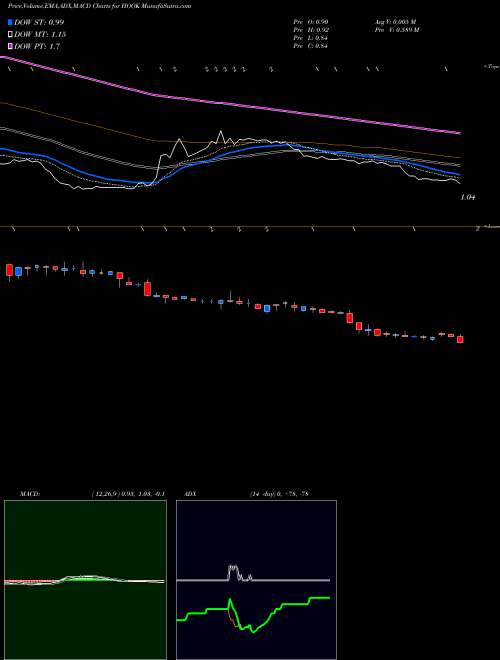500x660 pixels.
Task: Click the 'ADX' panel label
Action: click(190, 494)
